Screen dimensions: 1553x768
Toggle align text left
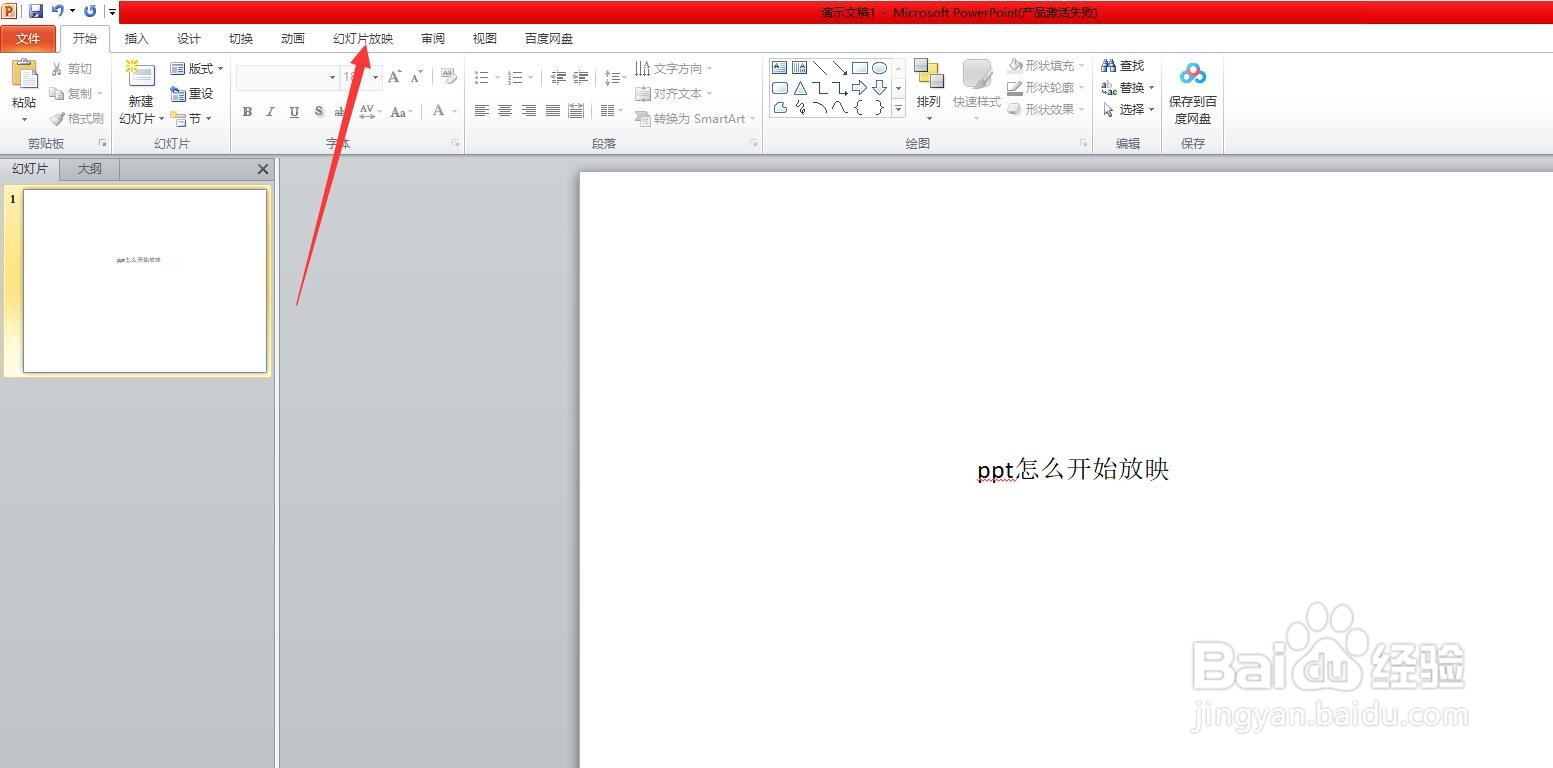point(482,111)
